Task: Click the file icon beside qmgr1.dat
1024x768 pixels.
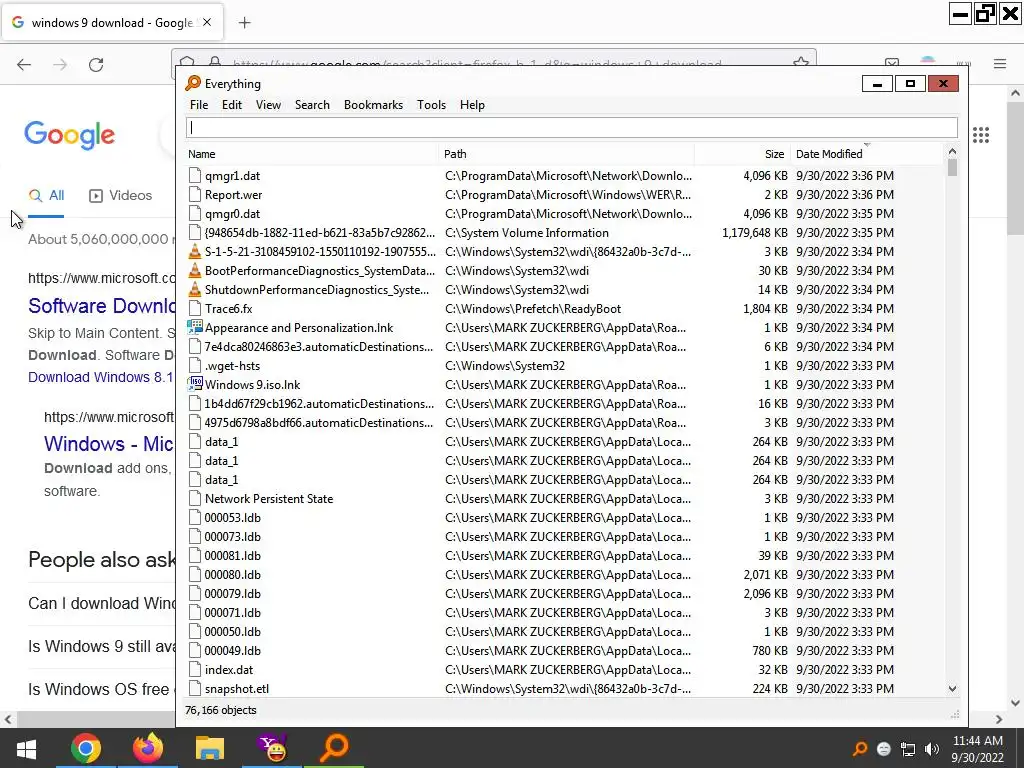Action: (195, 176)
